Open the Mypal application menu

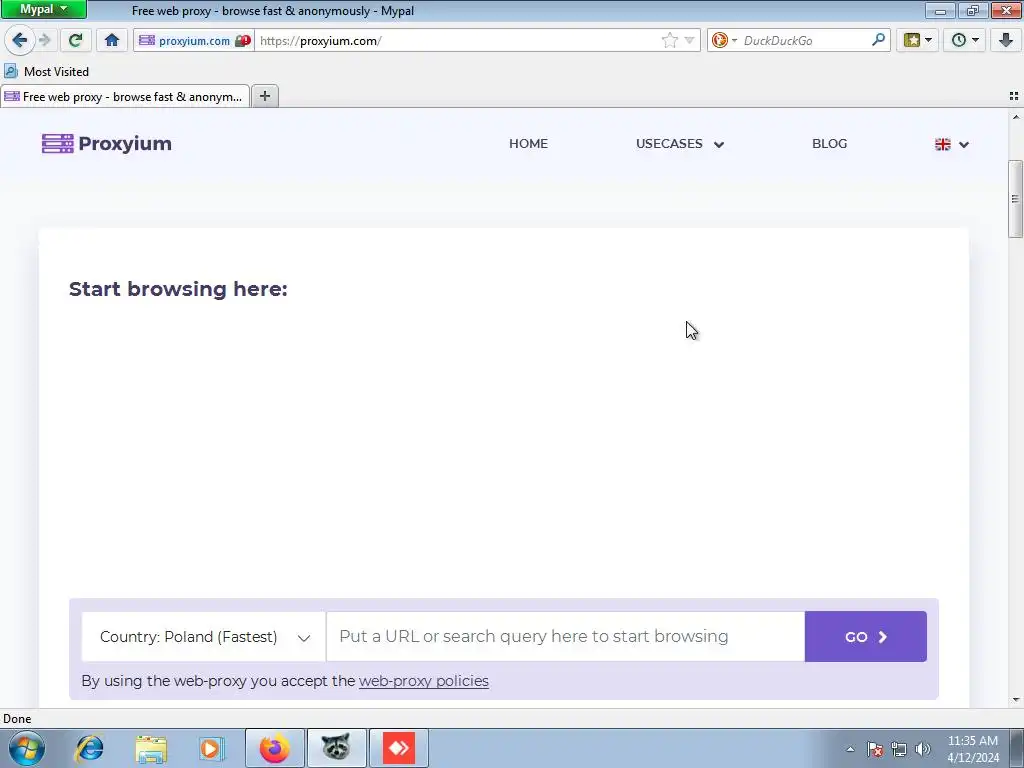(44, 9)
